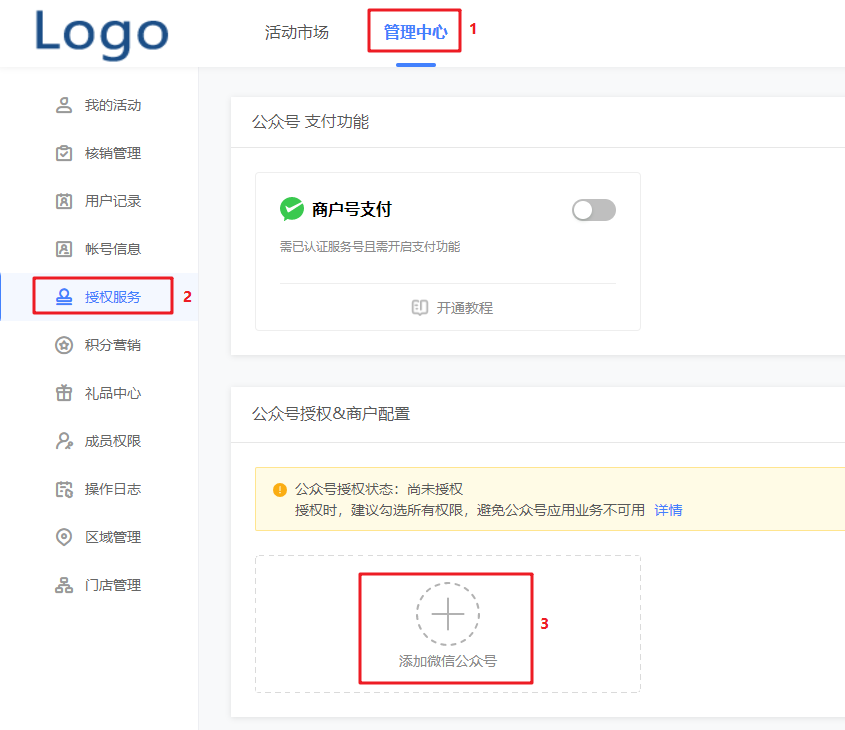This screenshot has height=730, width=845.
Task: Click the 授权服务 stamp icon
Action: (x=64, y=297)
